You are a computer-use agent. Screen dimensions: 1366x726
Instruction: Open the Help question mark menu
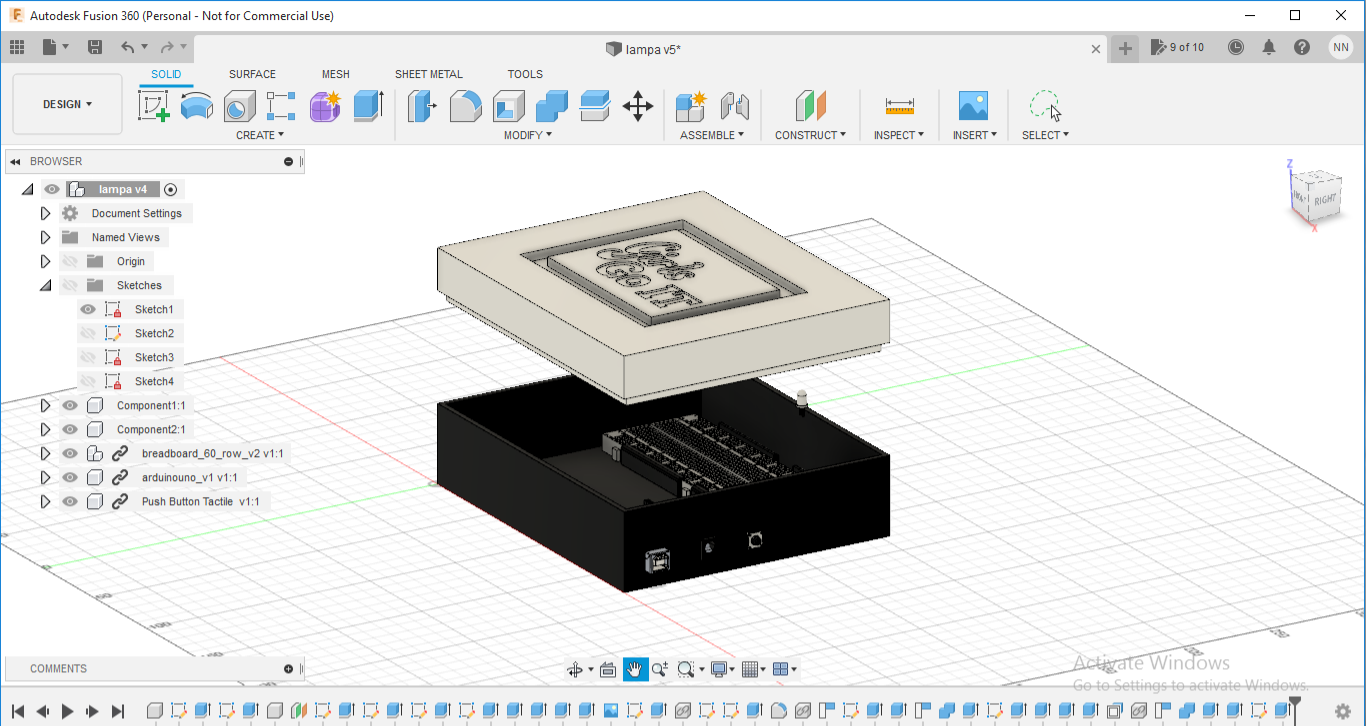(1302, 47)
